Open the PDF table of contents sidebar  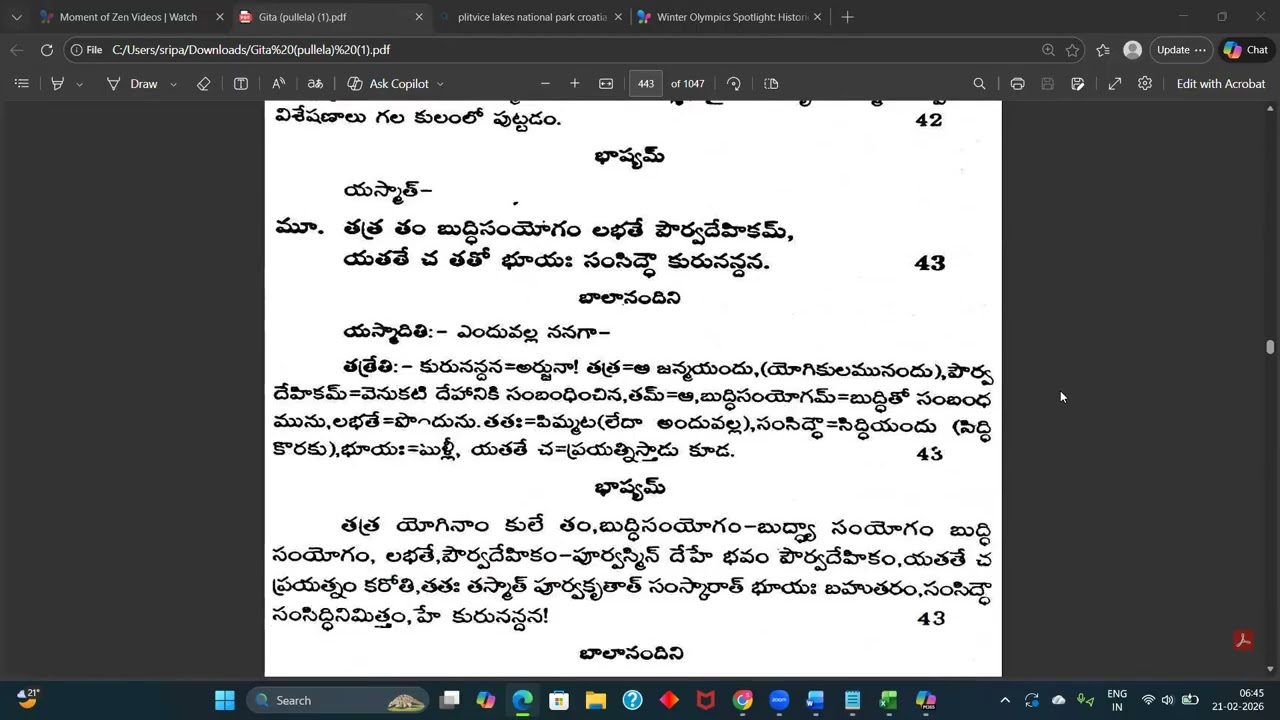pos(21,84)
